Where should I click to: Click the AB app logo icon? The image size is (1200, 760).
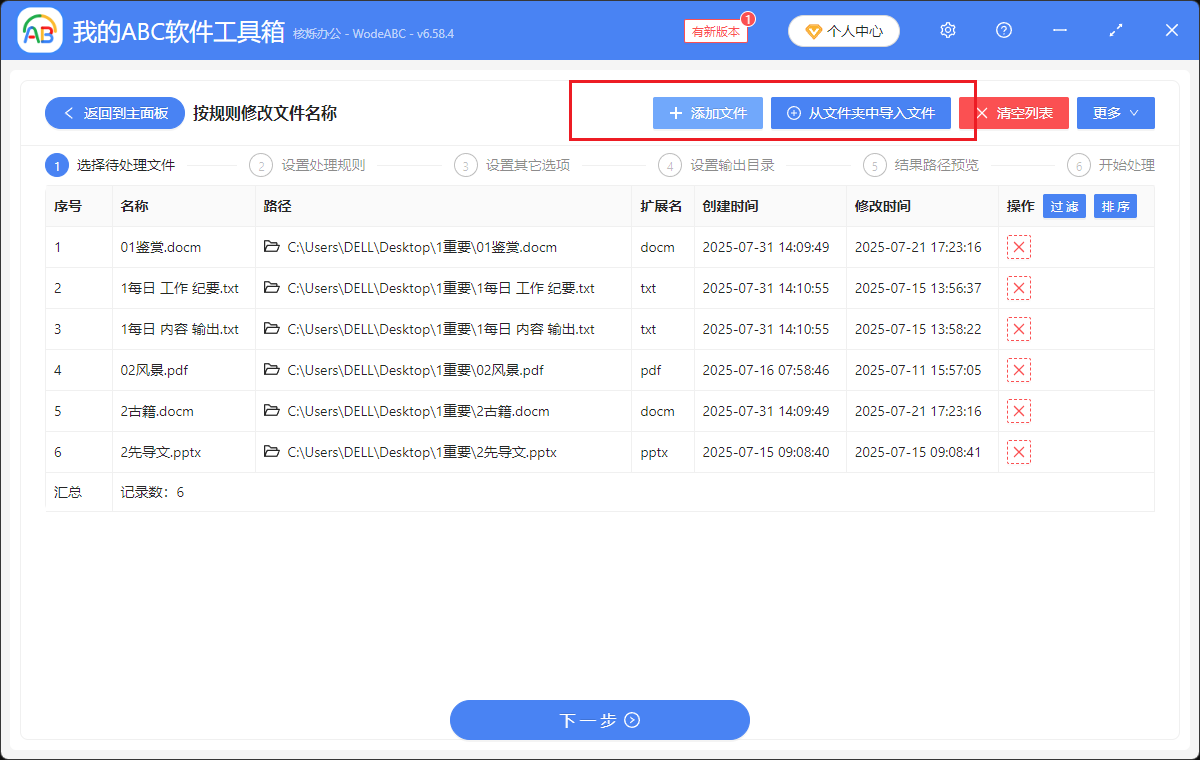click(x=39, y=30)
